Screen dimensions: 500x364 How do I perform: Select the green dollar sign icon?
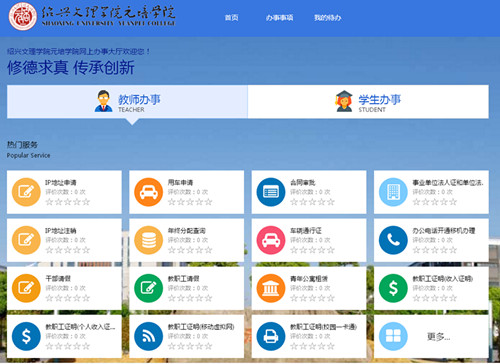(393, 288)
